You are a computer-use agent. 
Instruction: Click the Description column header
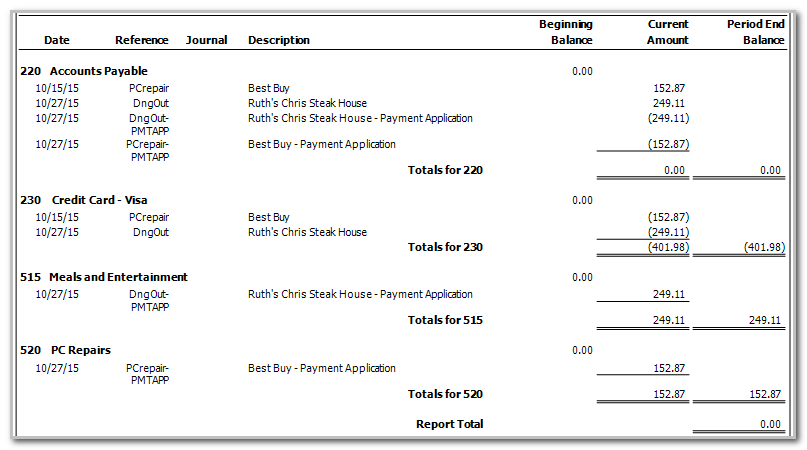pos(279,40)
